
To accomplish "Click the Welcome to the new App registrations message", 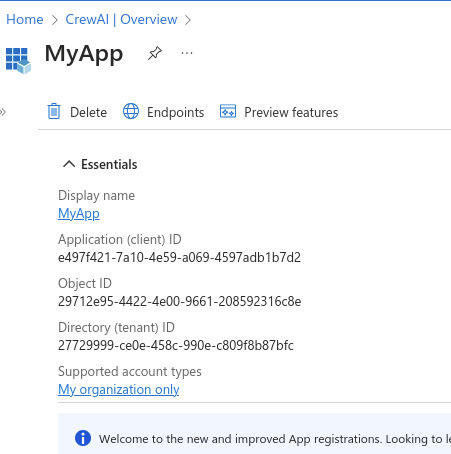I will click(275, 439).
